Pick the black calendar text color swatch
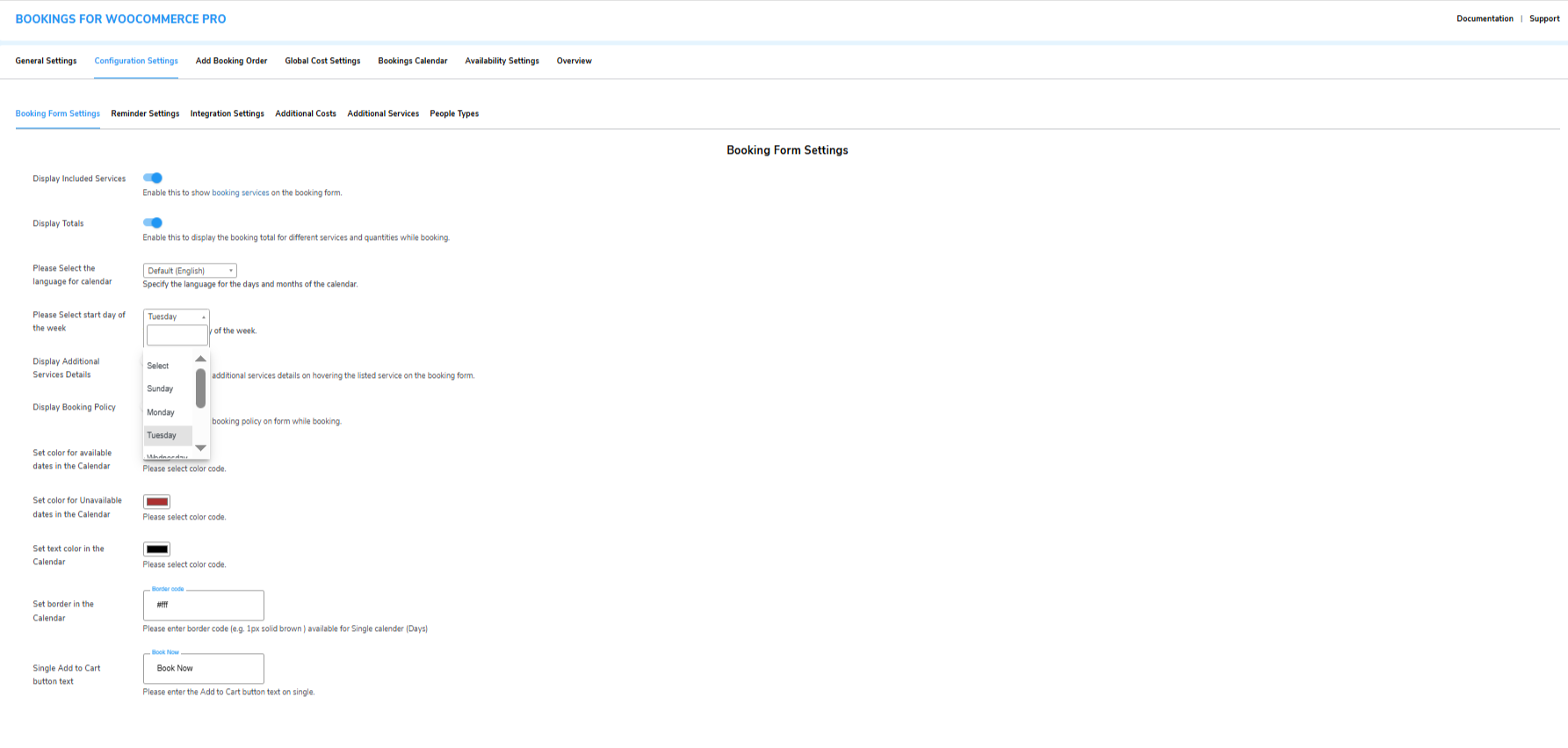 coord(156,549)
